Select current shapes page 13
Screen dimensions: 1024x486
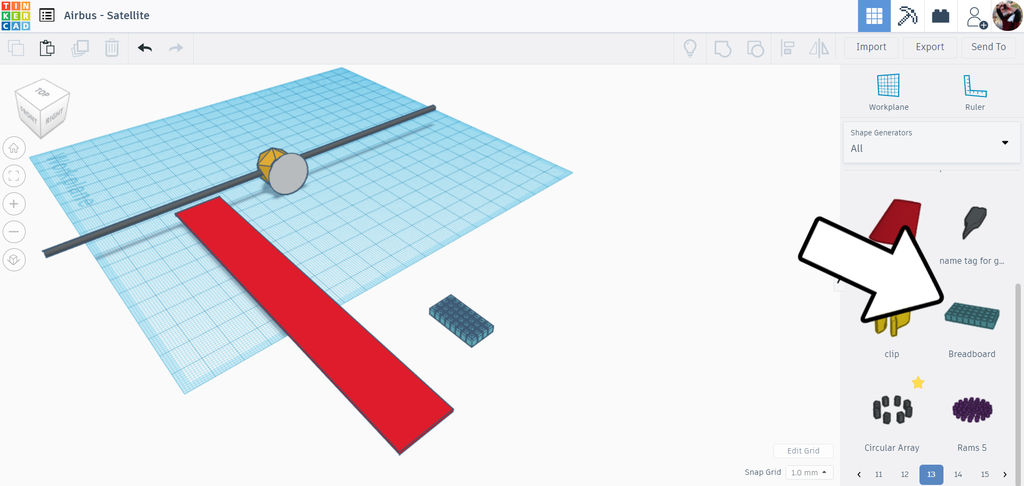931,474
